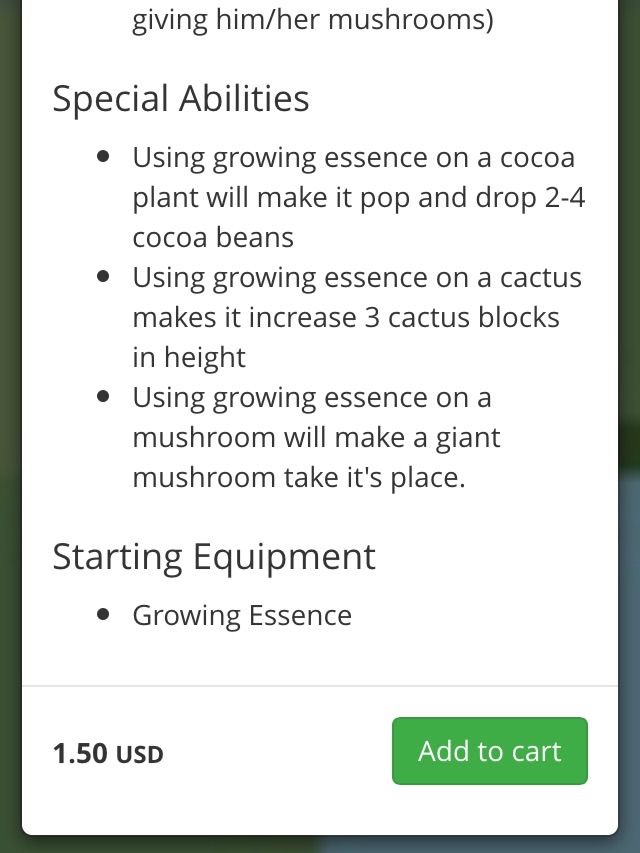Click the giant mushroom ability text

316,437
